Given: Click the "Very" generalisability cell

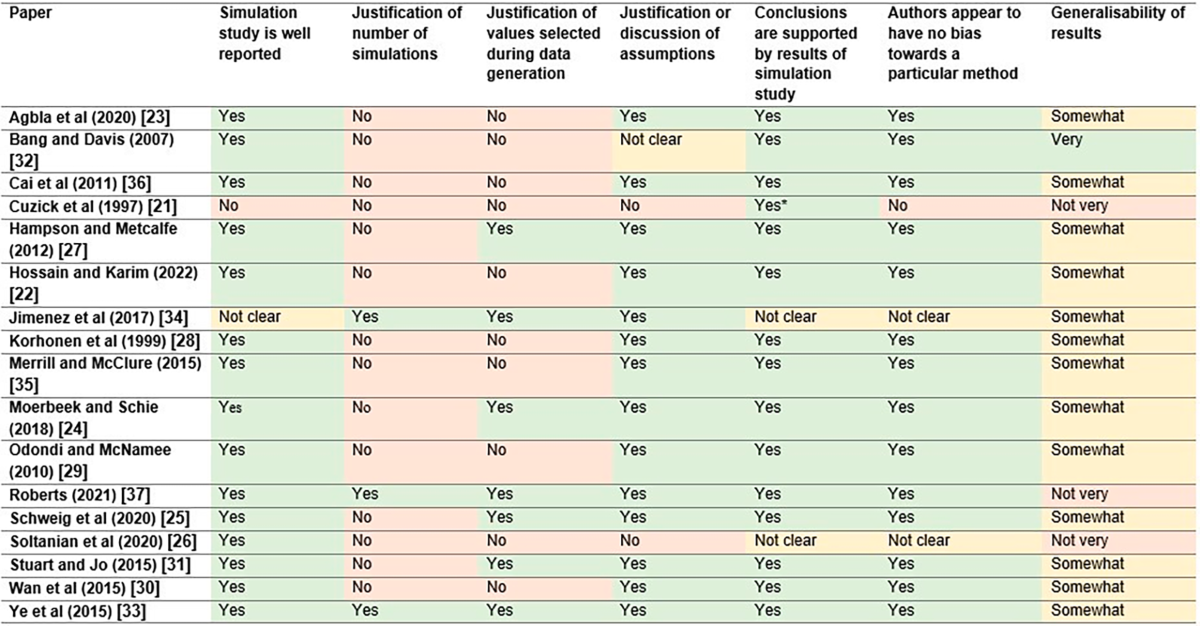Looking at the screenshot, I should point(1066,140).
